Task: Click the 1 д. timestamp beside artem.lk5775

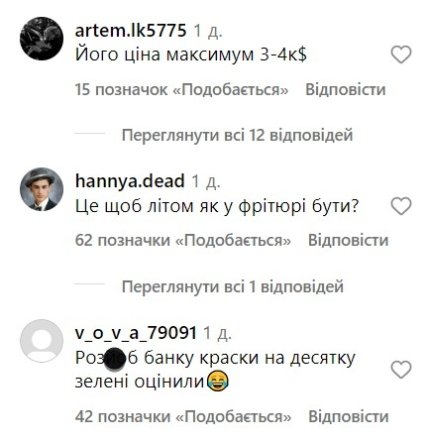Action: coord(208,32)
